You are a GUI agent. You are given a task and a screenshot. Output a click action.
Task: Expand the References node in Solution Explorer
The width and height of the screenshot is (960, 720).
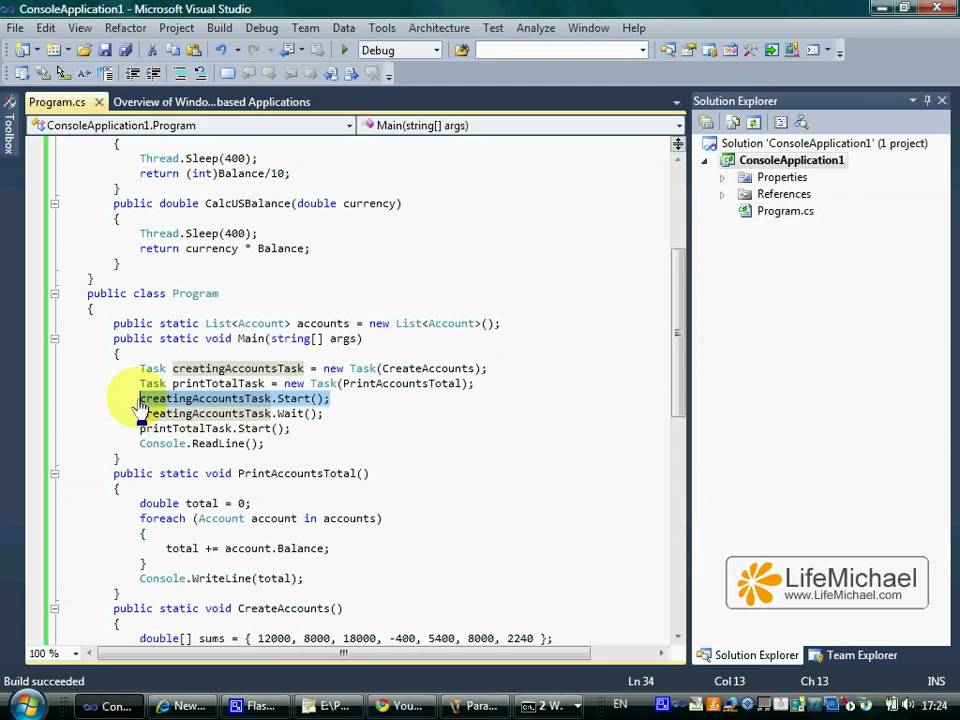point(722,195)
